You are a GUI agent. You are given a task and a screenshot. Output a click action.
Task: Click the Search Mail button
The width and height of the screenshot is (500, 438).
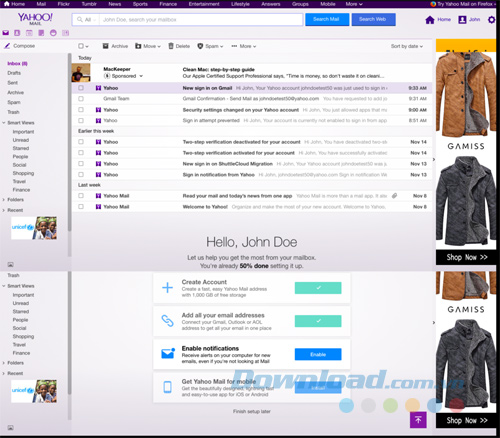[327, 19]
